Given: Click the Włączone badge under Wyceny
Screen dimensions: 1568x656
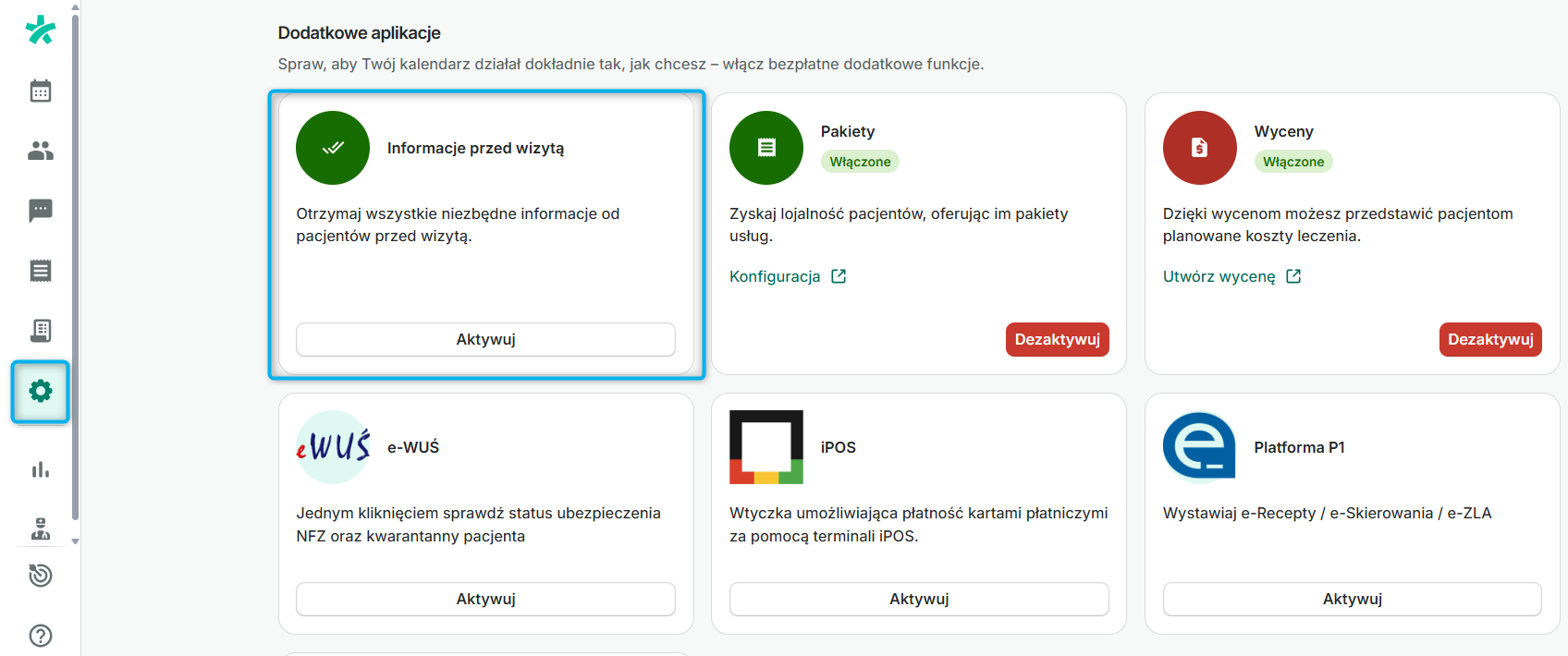Looking at the screenshot, I should pos(1293,162).
